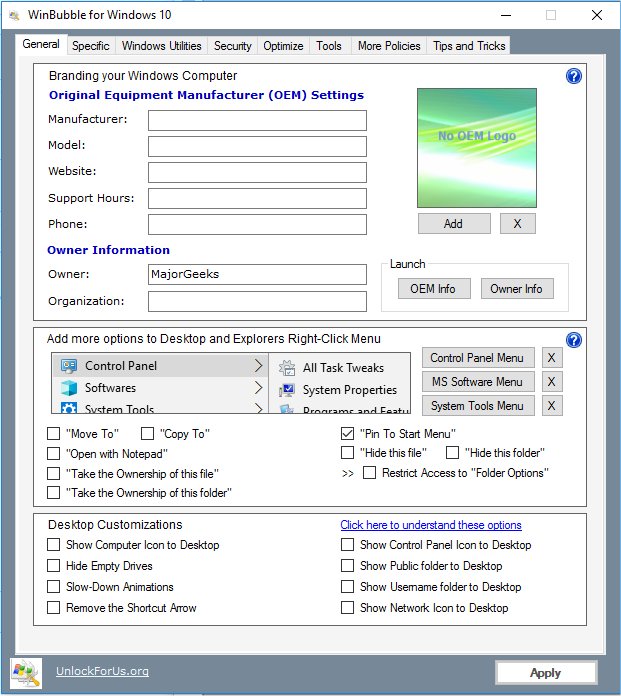This screenshot has height=696, width=621.
Task: Open "Click here to understand these options" link
Action: point(431,525)
